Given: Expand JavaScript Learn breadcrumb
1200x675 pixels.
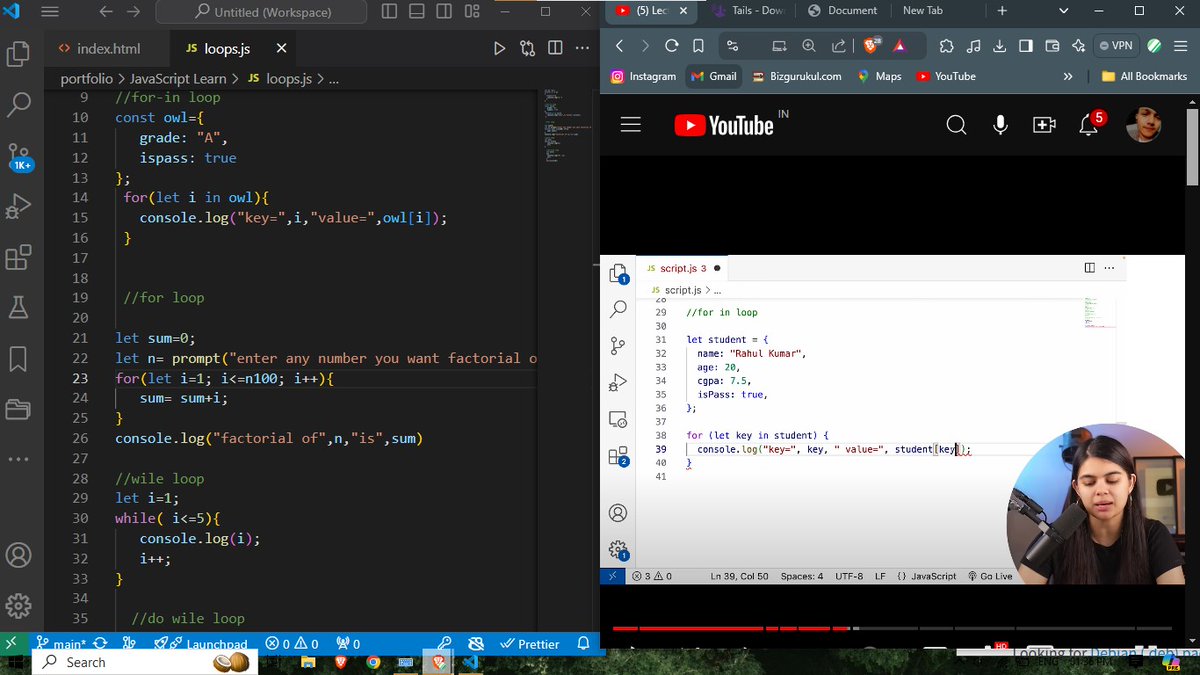Looking at the screenshot, I should [x=178, y=78].
